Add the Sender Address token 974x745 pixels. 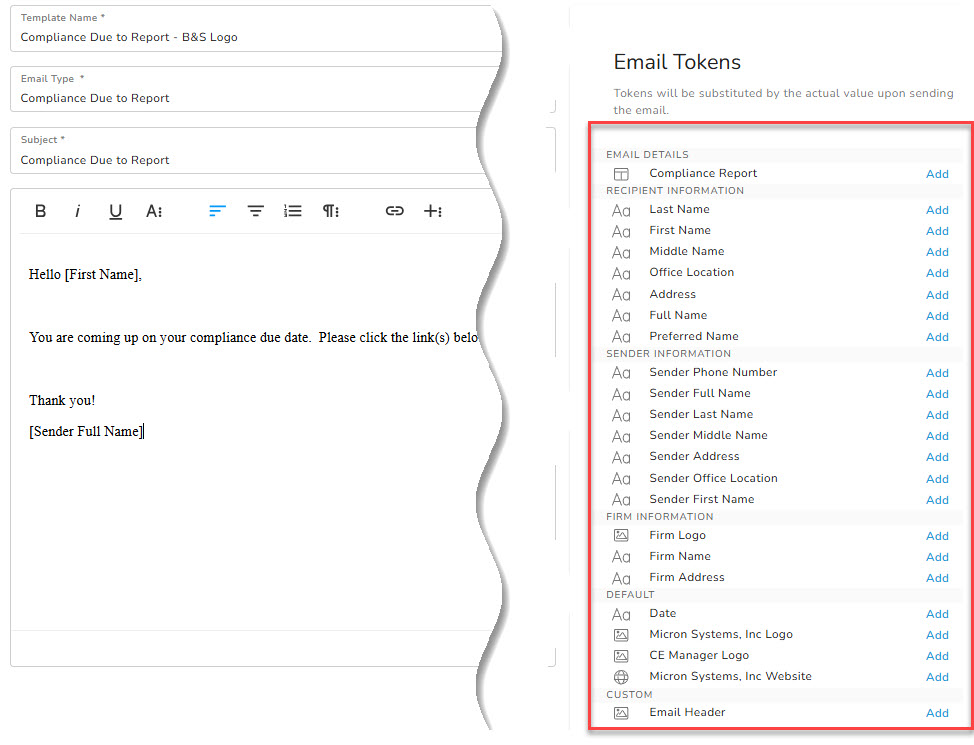(937, 457)
